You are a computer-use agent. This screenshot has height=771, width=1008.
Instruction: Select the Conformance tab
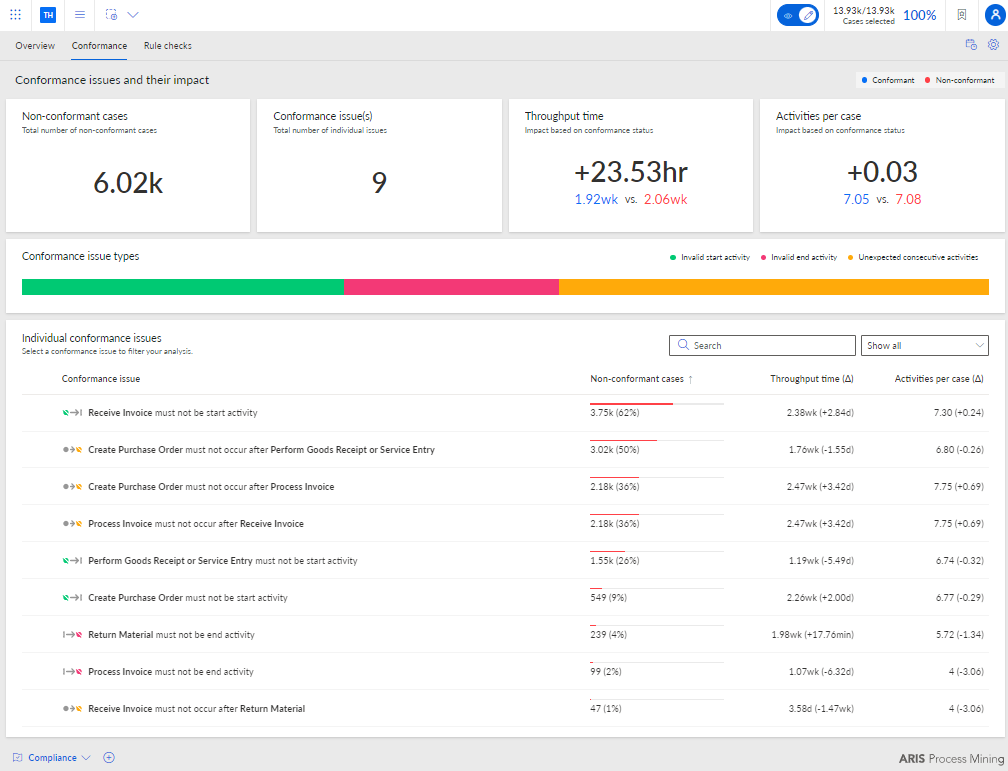(x=99, y=46)
